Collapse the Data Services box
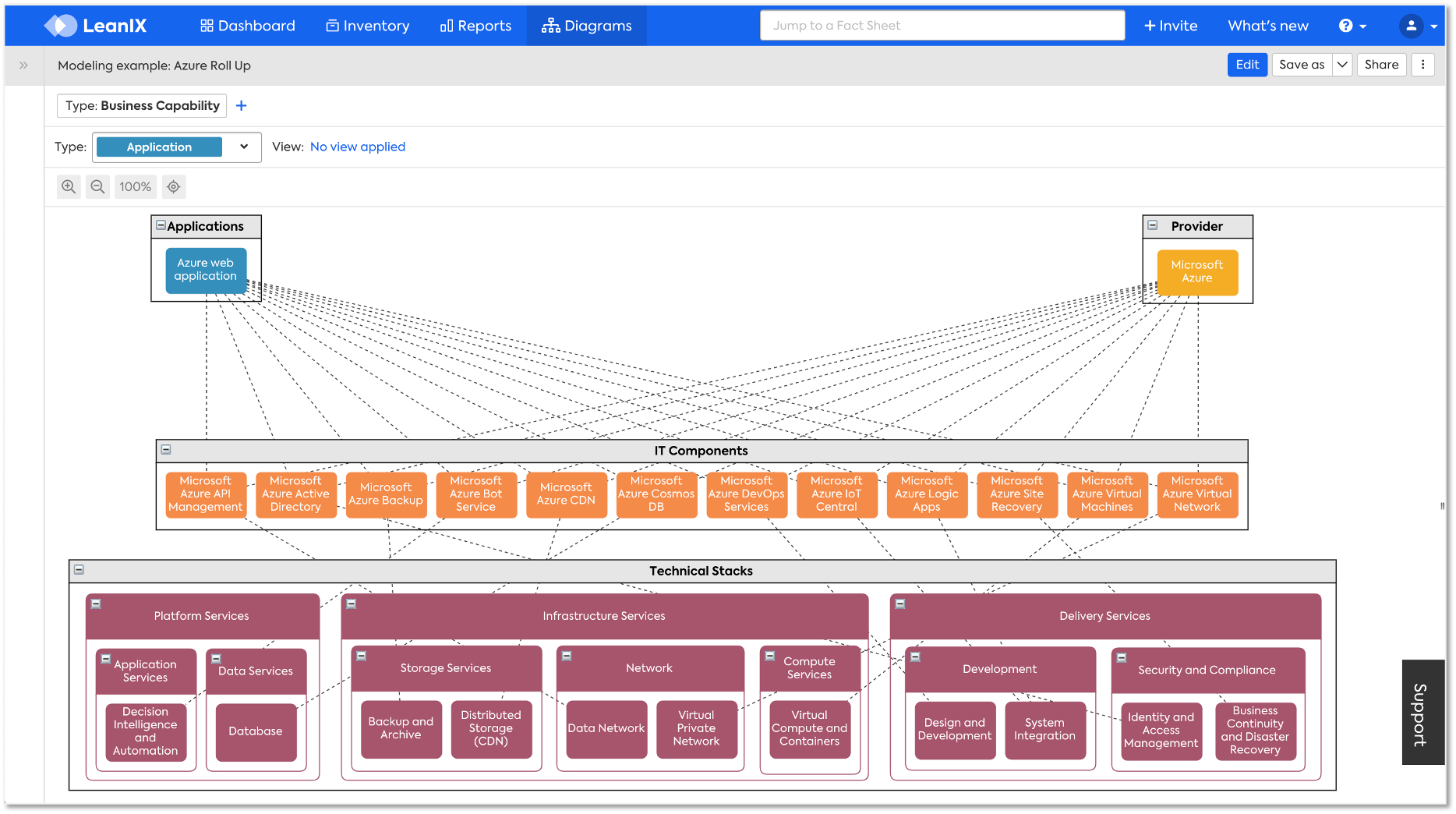Image resolution: width=1456 pixels, height=814 pixels. pos(216,659)
